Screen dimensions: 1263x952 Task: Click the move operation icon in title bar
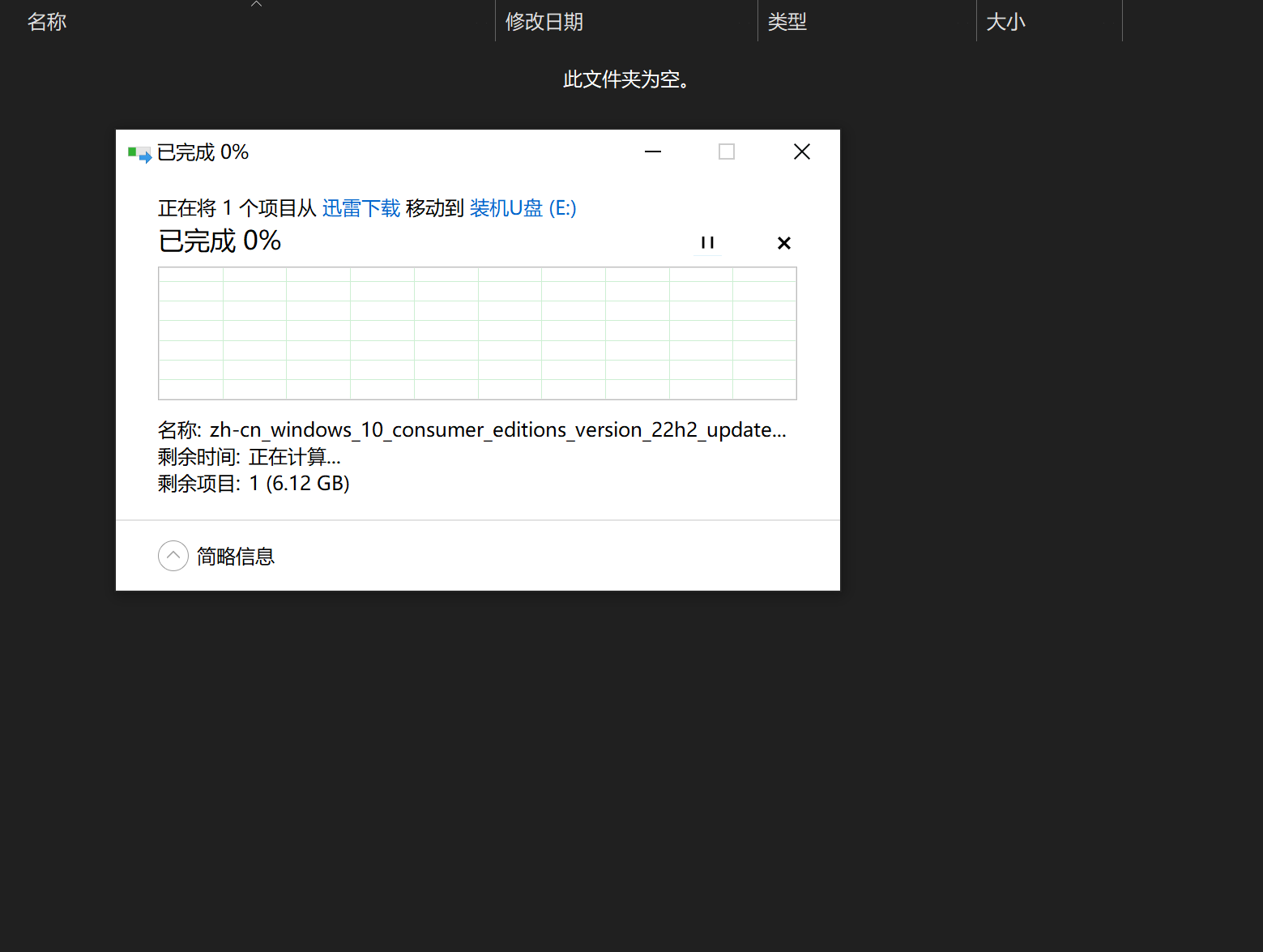139,153
